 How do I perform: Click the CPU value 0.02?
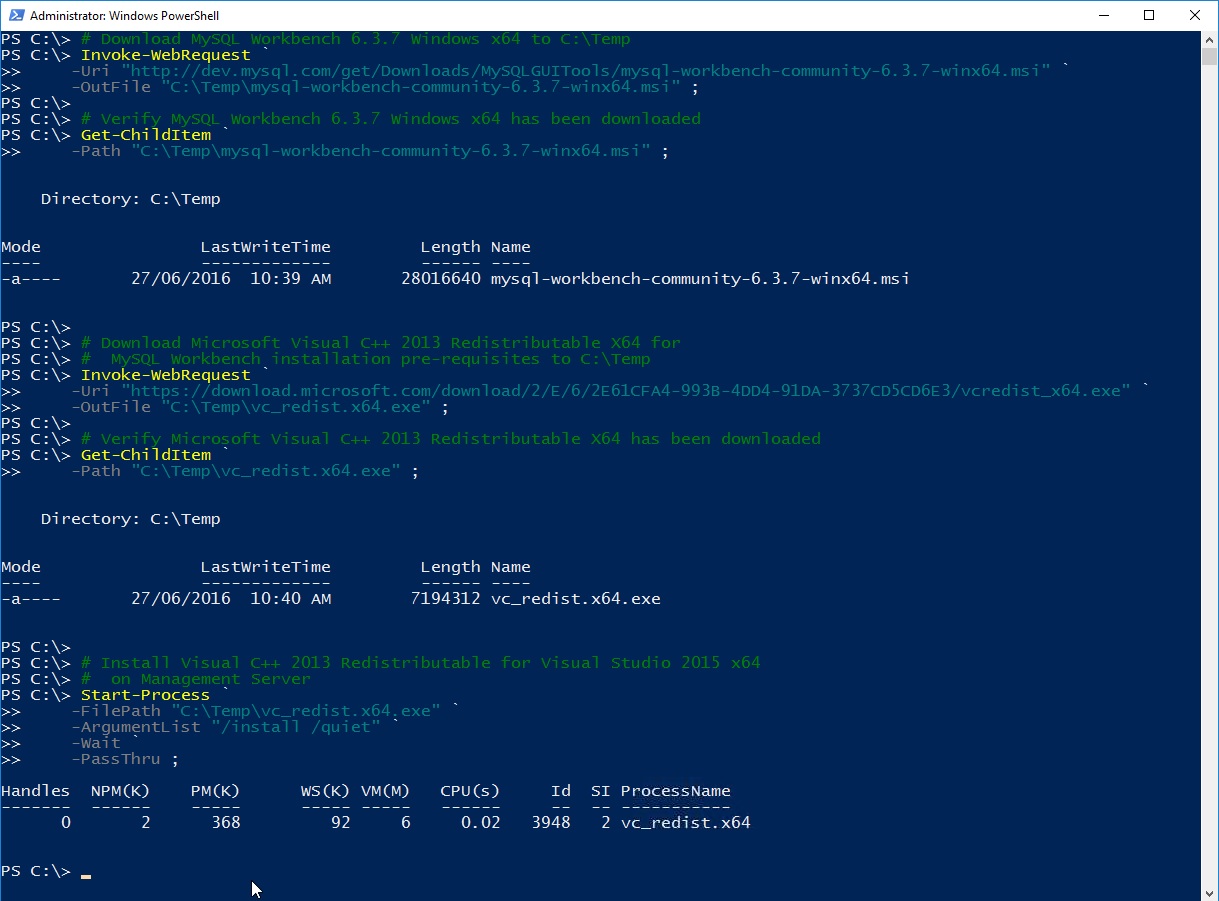[481, 823]
